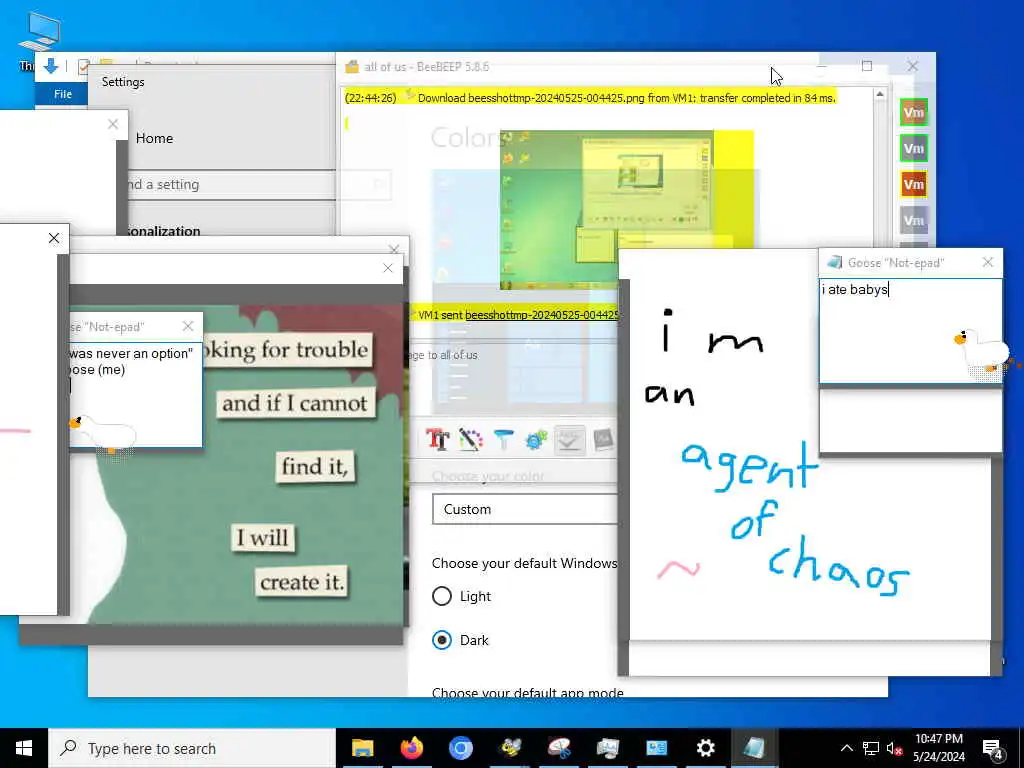
Task: Open the Windows Start menu
Action: coord(24,748)
